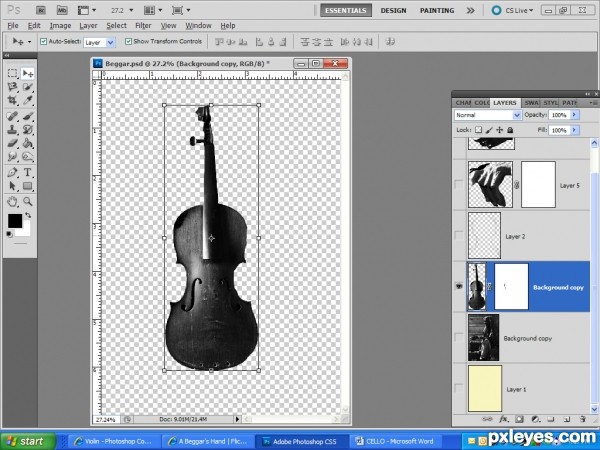The width and height of the screenshot is (600, 450).
Task: Switch to the Painting workspace
Action: pyautogui.click(x=437, y=10)
